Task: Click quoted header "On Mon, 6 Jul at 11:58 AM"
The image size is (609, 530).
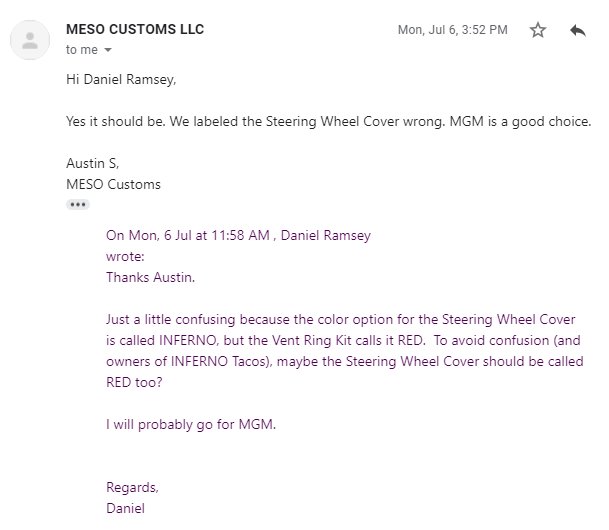Action: (188, 235)
